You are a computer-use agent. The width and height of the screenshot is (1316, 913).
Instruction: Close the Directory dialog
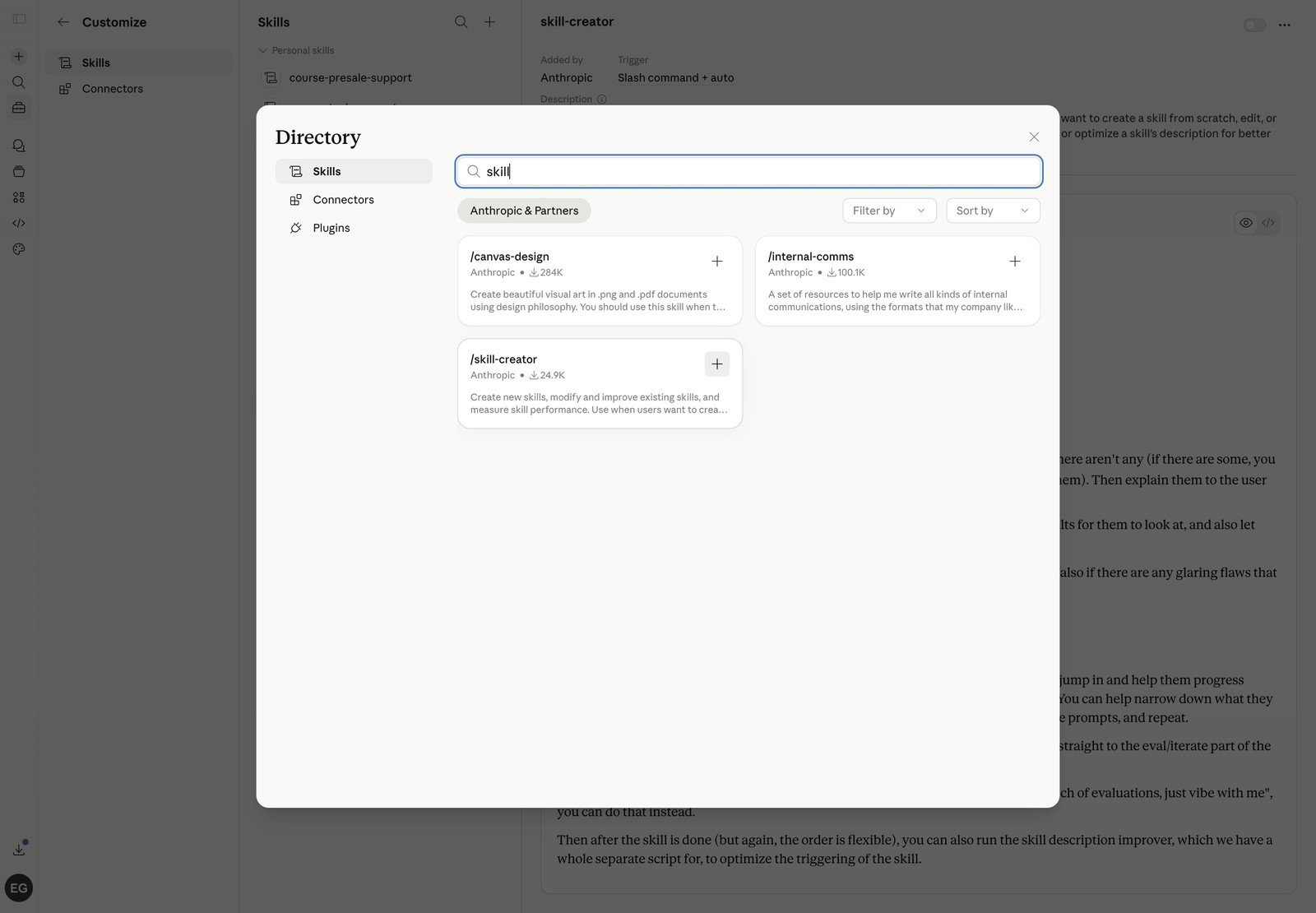click(1034, 137)
